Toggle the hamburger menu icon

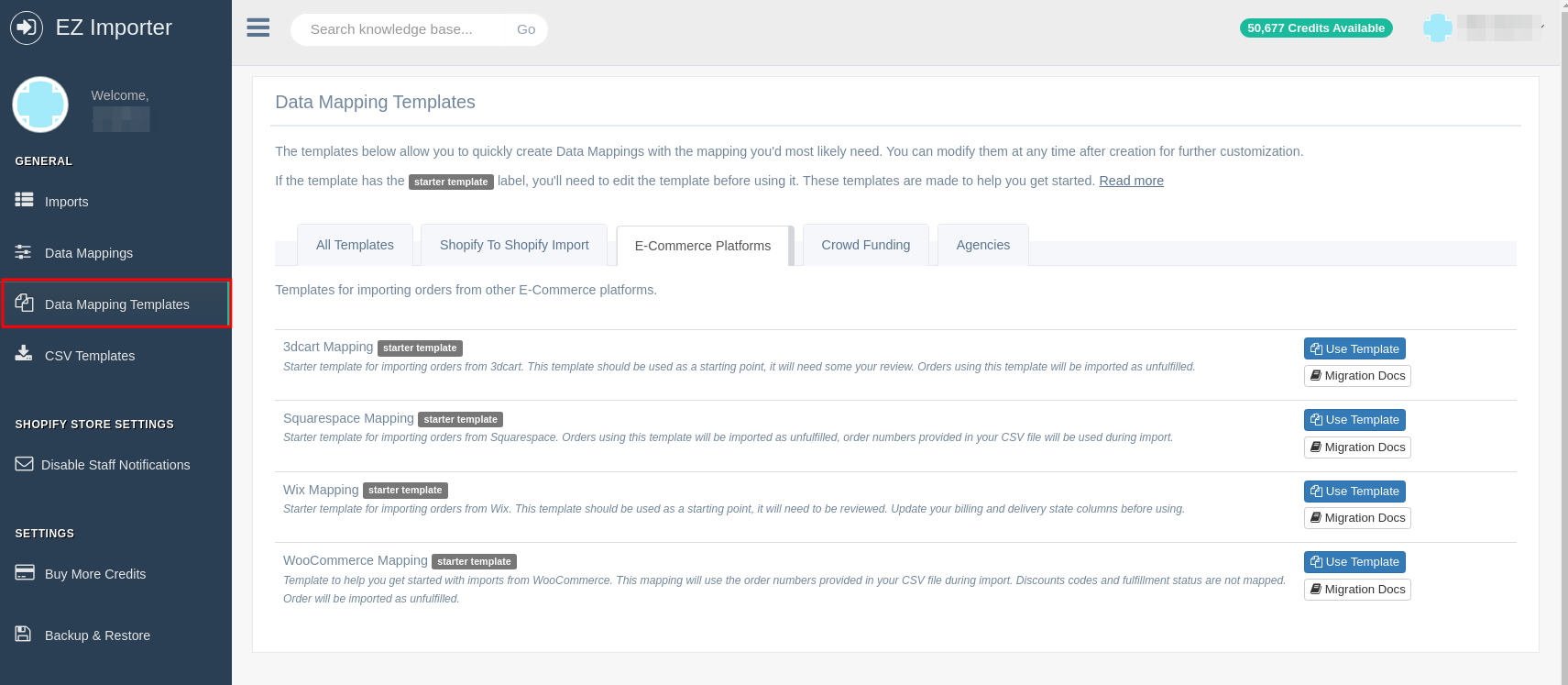point(258,28)
